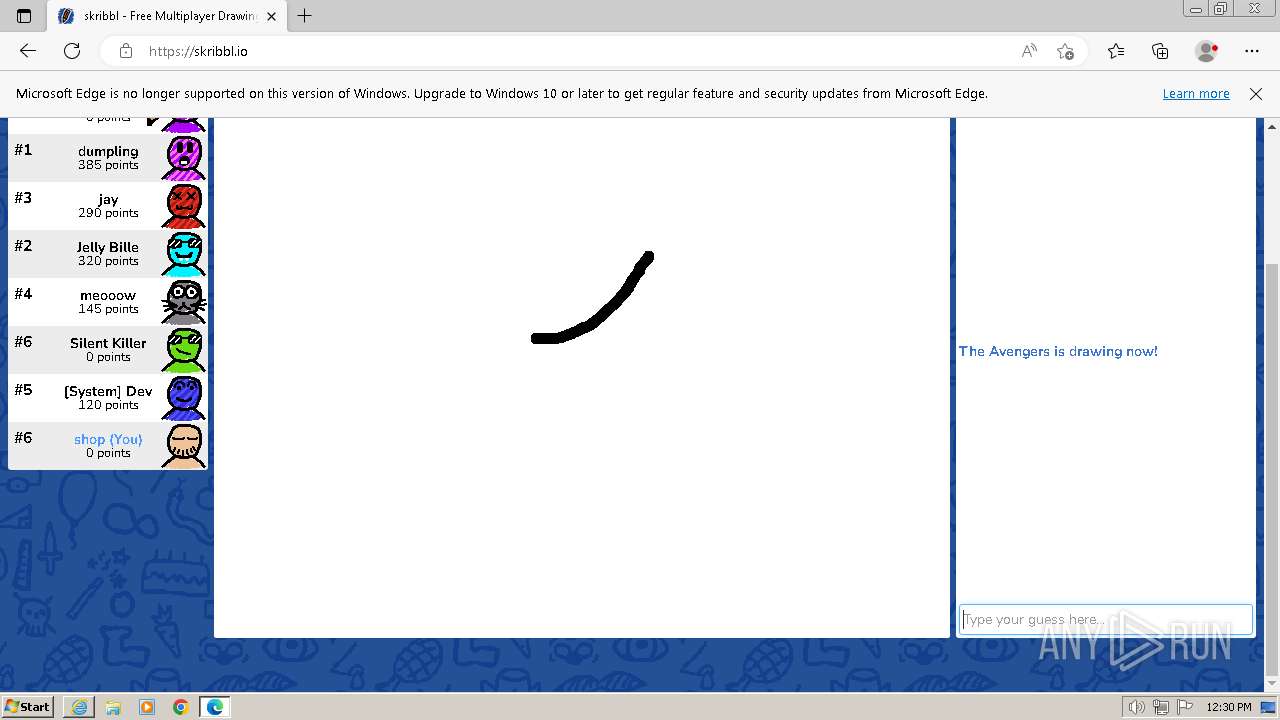Open Google Chrome from taskbar
Viewport: 1280px width, 720px height.
[x=181, y=707]
